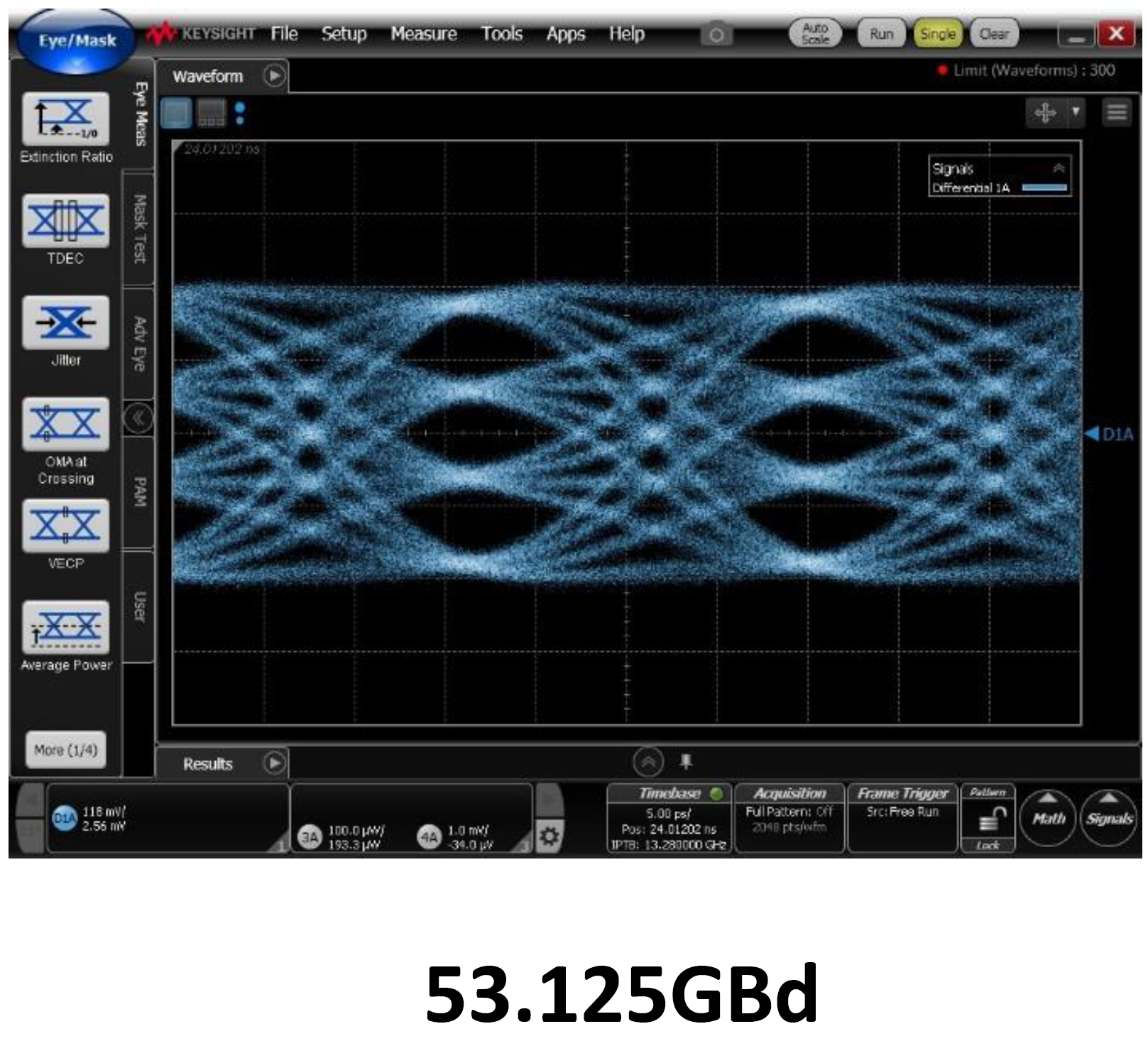This screenshot has height=1041, width=1148.
Task: Choose the VECP measurement icon
Action: 66,526
